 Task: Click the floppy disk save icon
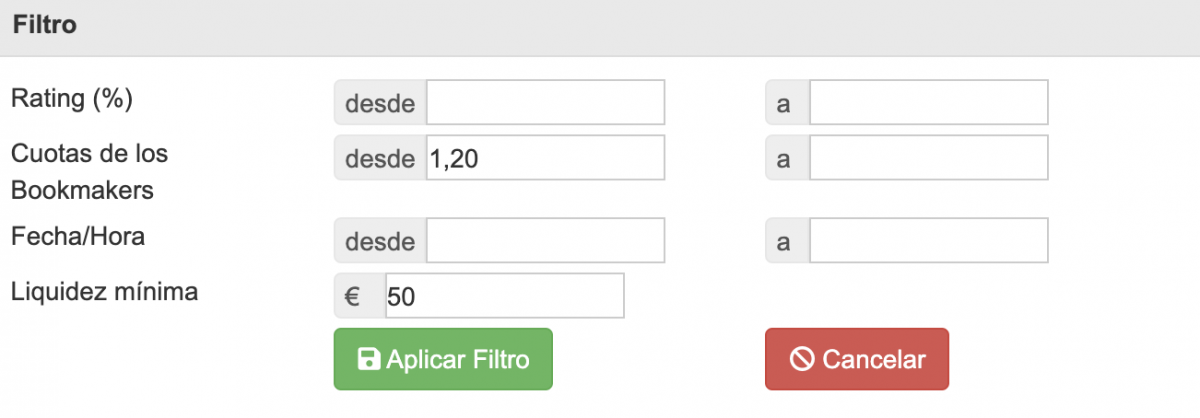click(369, 360)
